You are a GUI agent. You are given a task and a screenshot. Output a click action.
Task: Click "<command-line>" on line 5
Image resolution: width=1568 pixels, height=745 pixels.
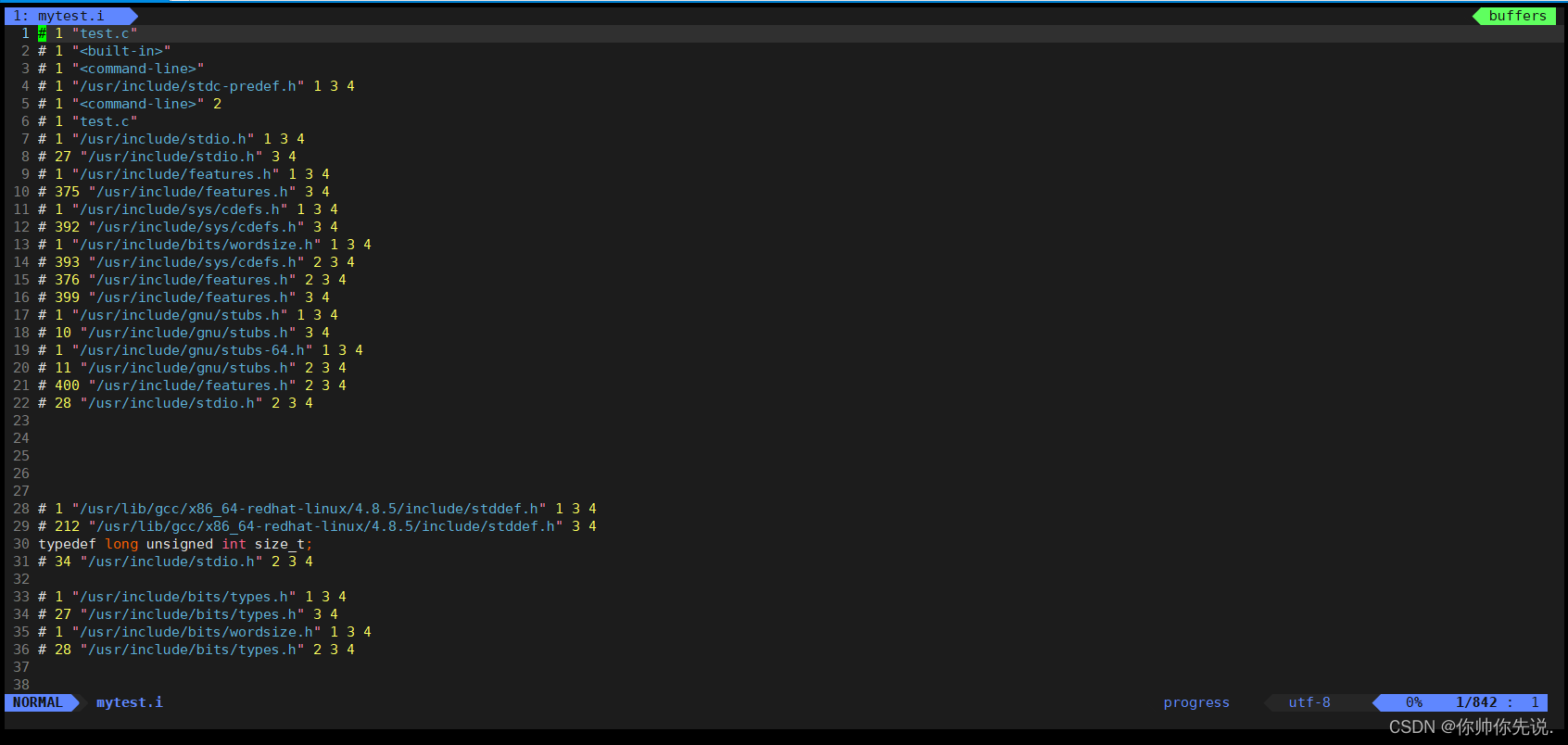click(138, 104)
